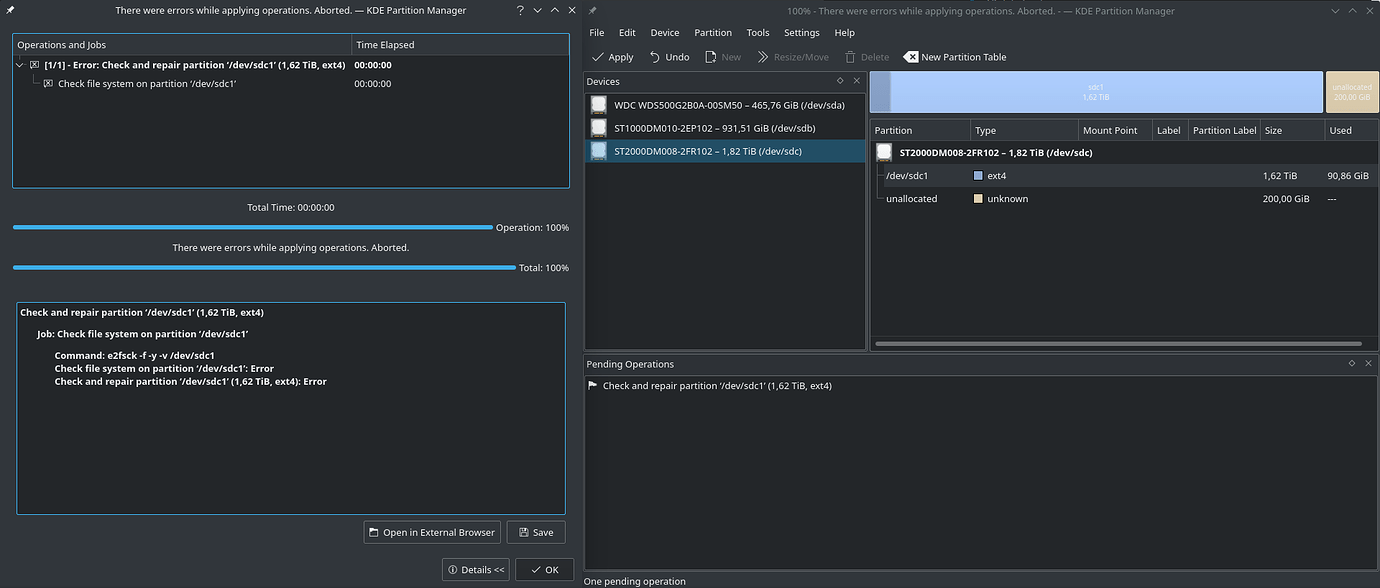
Task: Click the drive icon beside ST1000DM010-2EP102
Action: (598, 127)
